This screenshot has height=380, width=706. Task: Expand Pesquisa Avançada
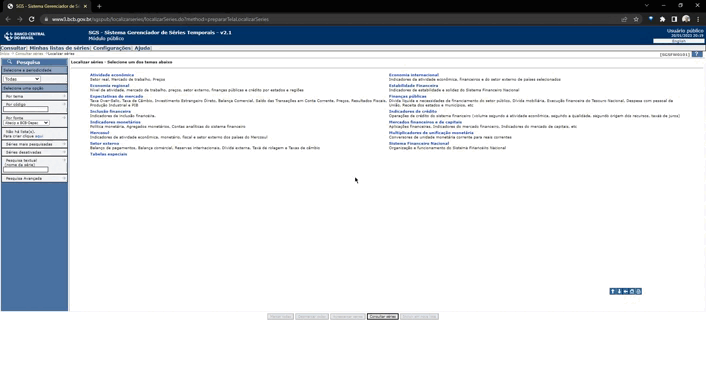point(34,178)
